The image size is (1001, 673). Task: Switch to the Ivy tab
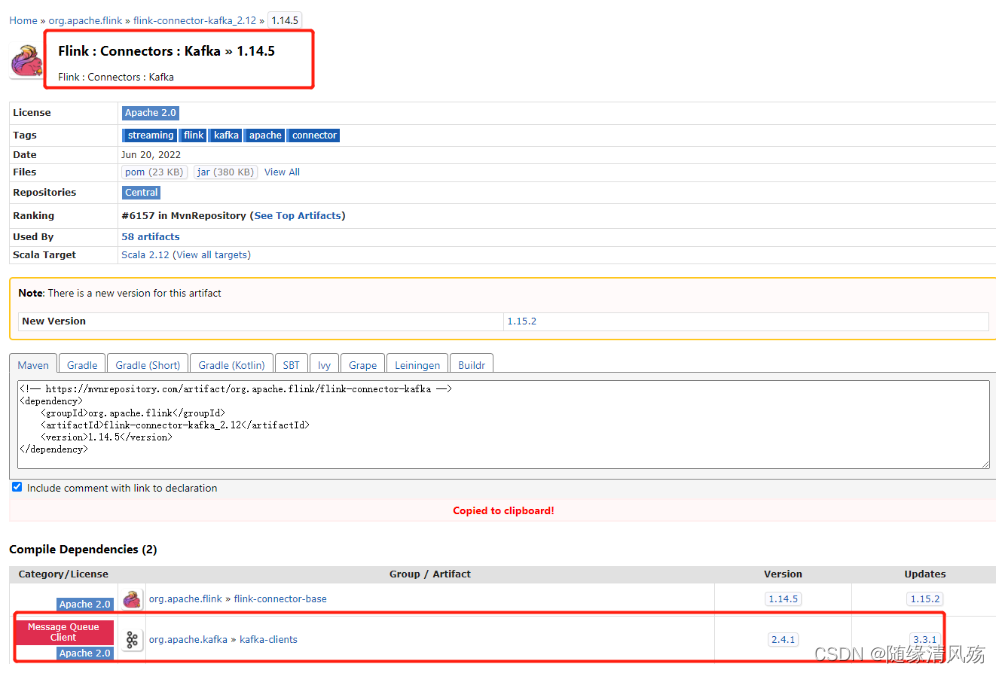click(x=324, y=365)
